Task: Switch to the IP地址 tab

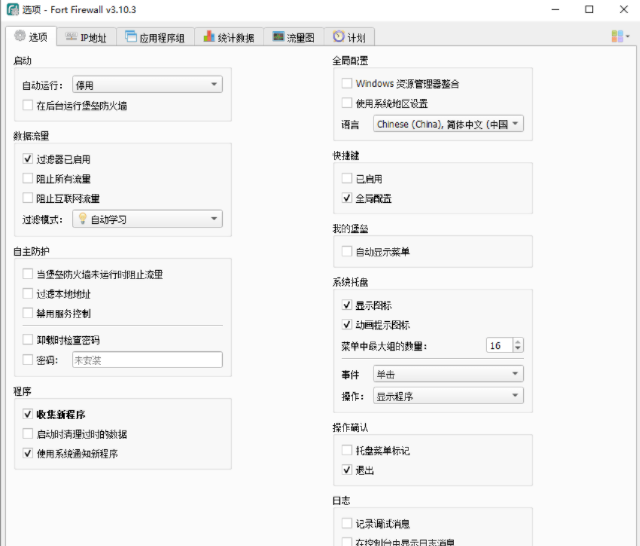Action: pyautogui.click(x=87, y=37)
